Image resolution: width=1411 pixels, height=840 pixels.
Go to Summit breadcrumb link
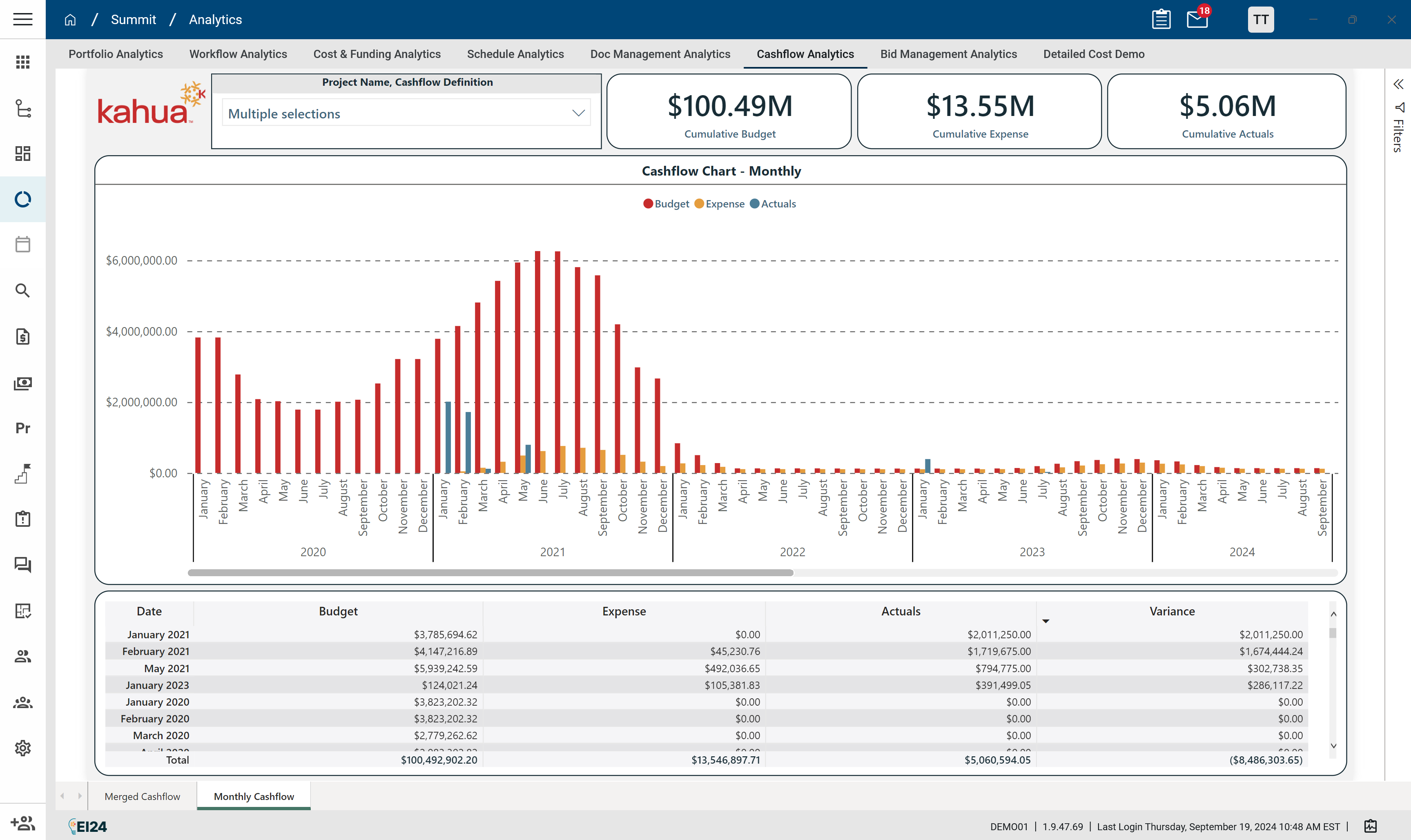tap(133, 20)
